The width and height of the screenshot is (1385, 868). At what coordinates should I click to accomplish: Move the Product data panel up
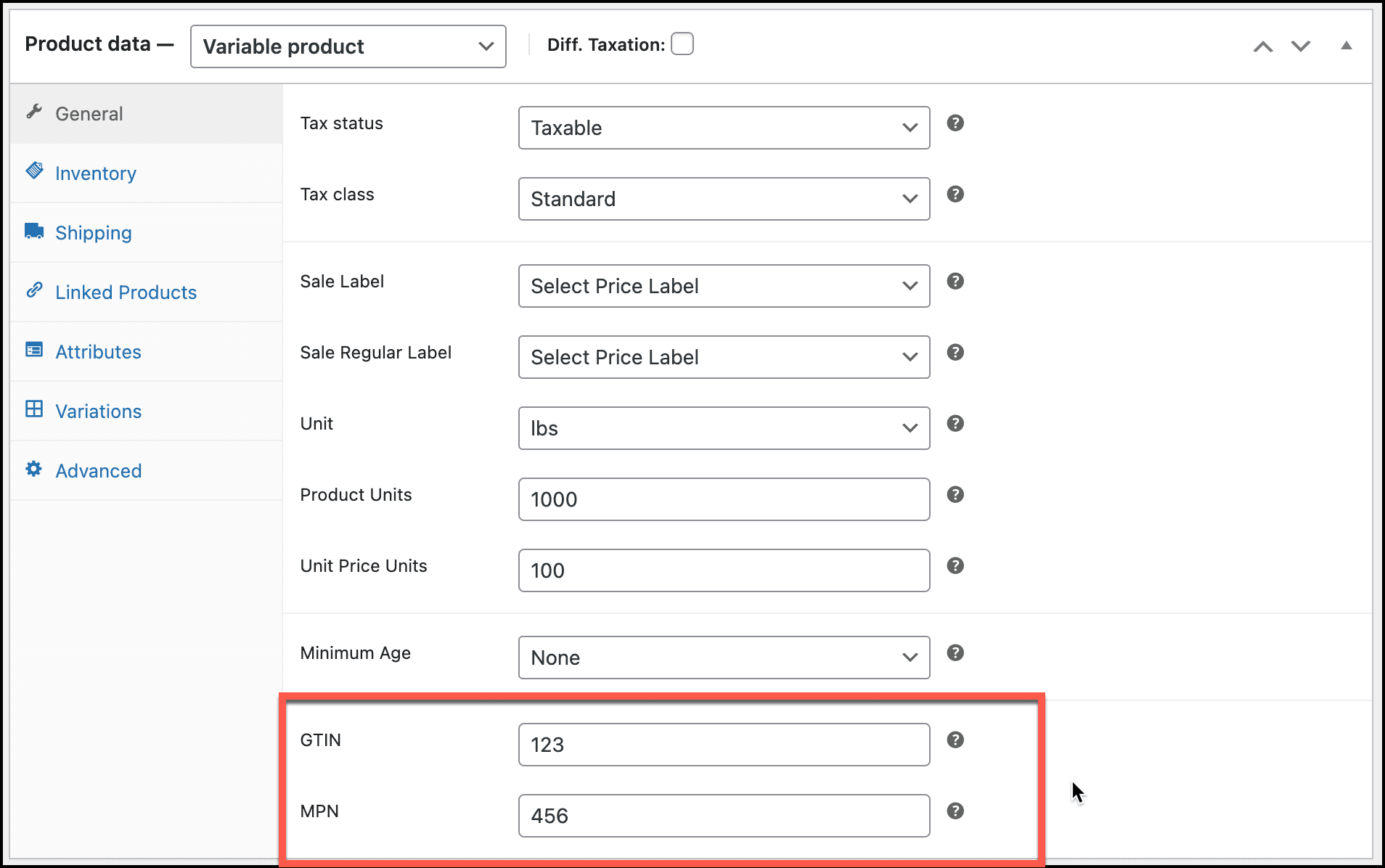1263,46
